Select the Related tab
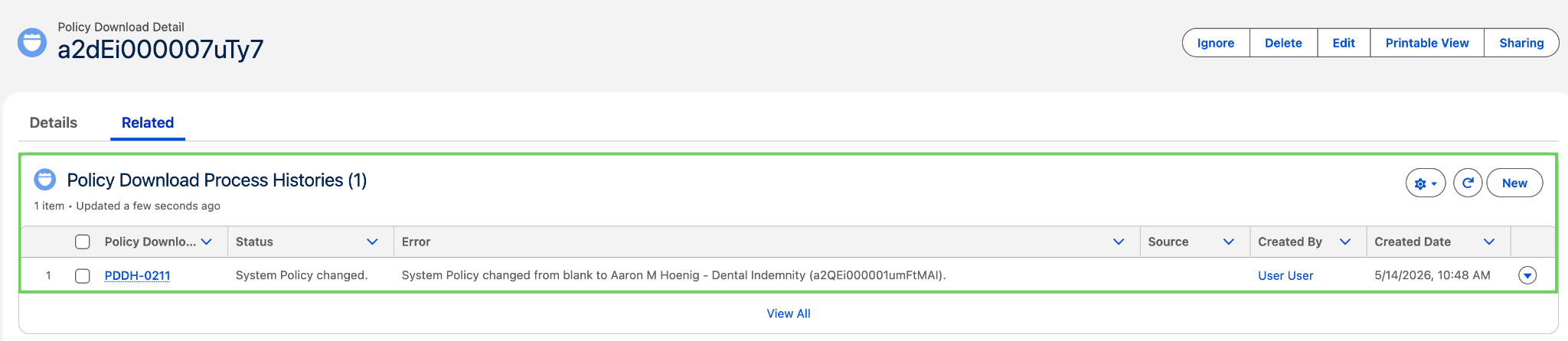The image size is (1568, 341). point(148,122)
